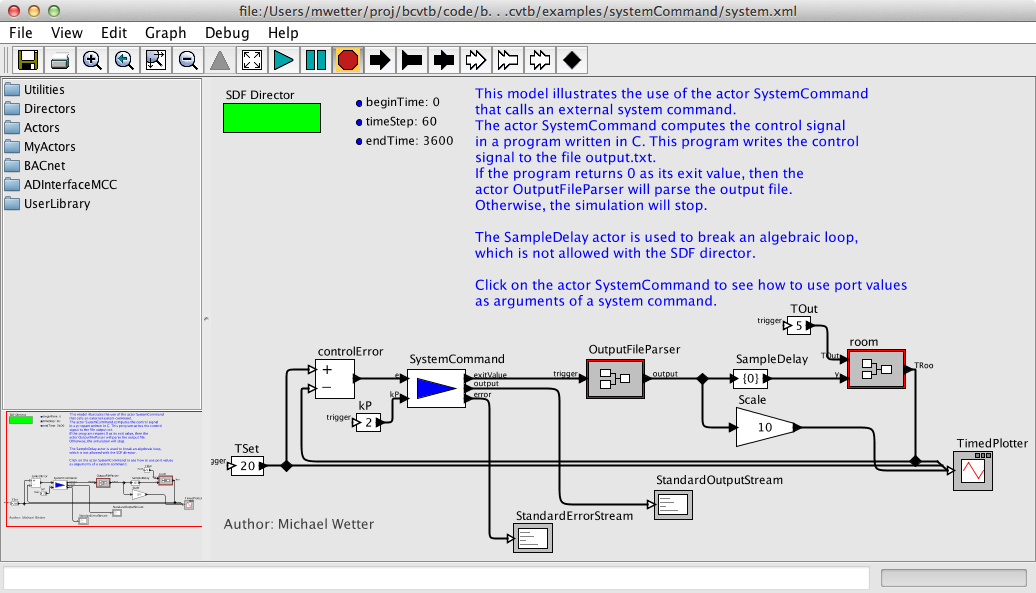Open the TimedPlotter actor icon

pos(975,470)
